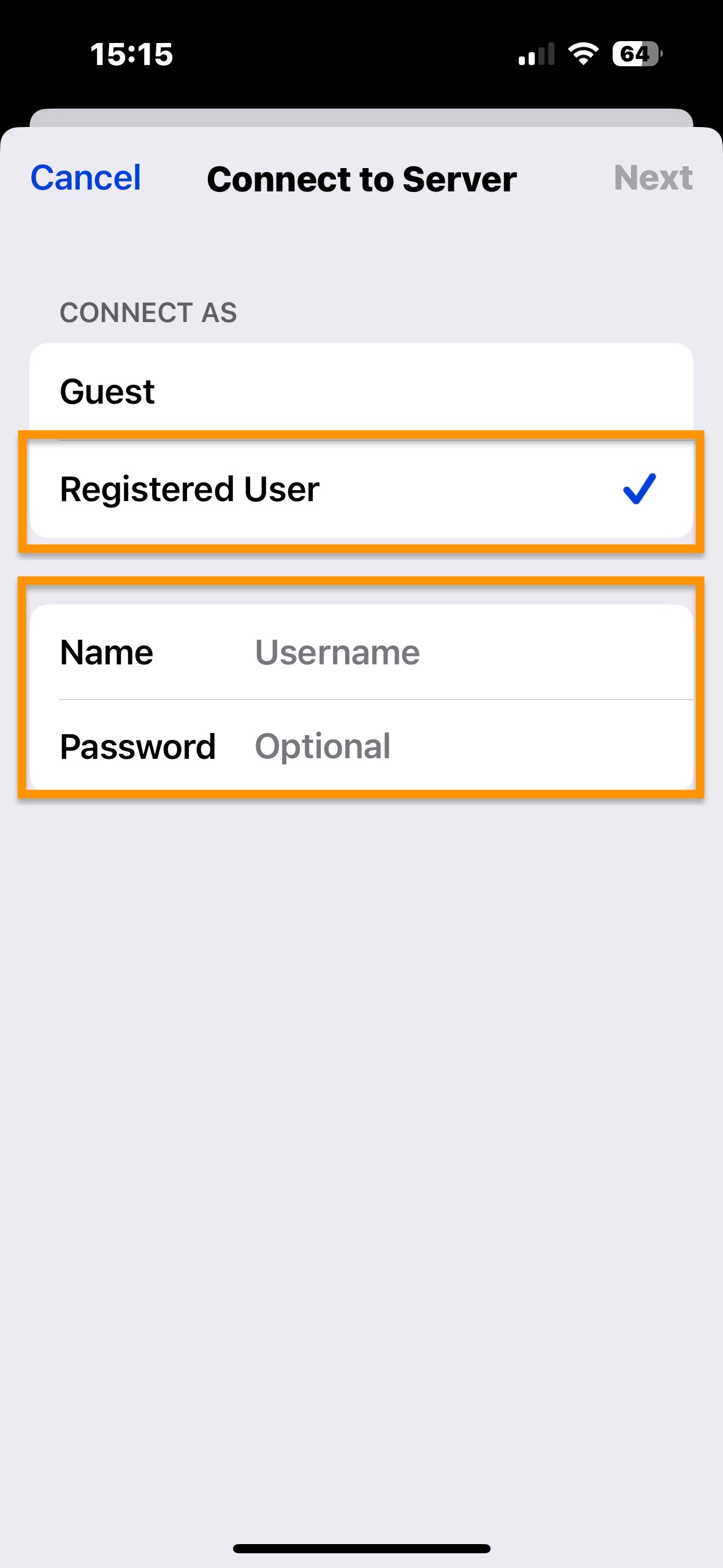Tap the home indicator bar at bottom

(x=361, y=1548)
